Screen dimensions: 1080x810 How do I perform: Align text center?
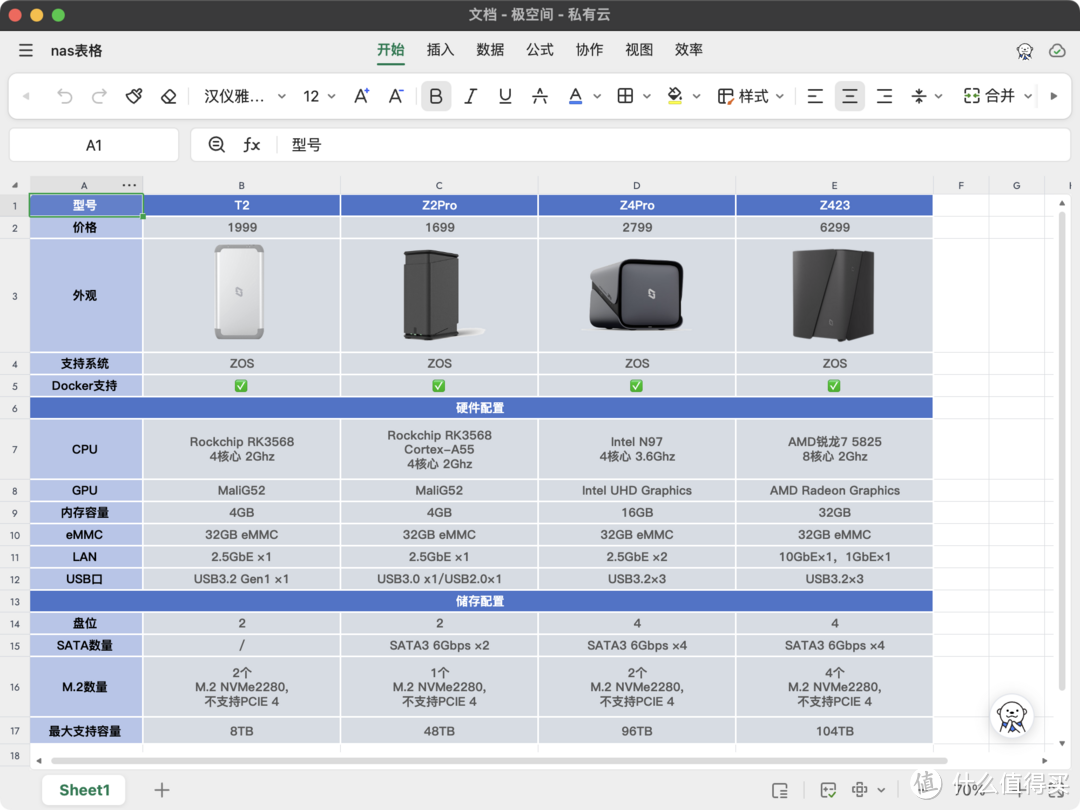[850, 96]
